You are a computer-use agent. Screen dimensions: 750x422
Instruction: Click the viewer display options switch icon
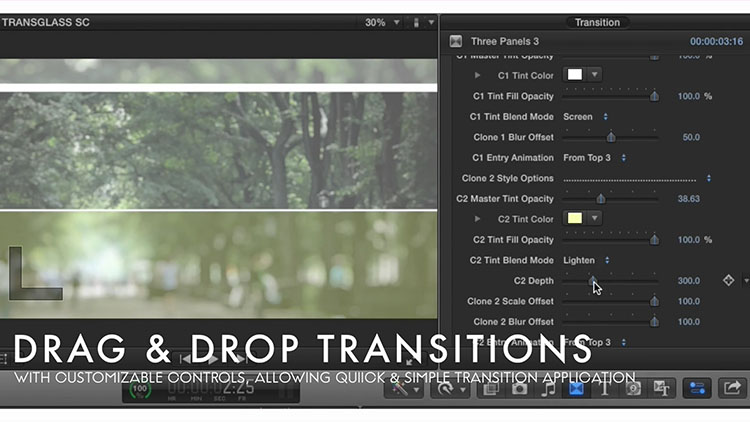(416, 22)
